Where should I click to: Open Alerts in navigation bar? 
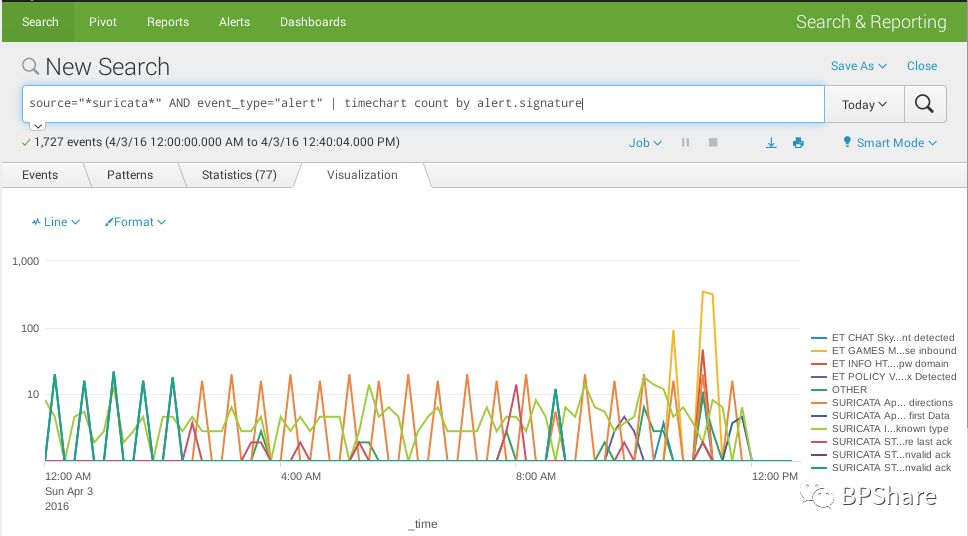click(x=235, y=22)
